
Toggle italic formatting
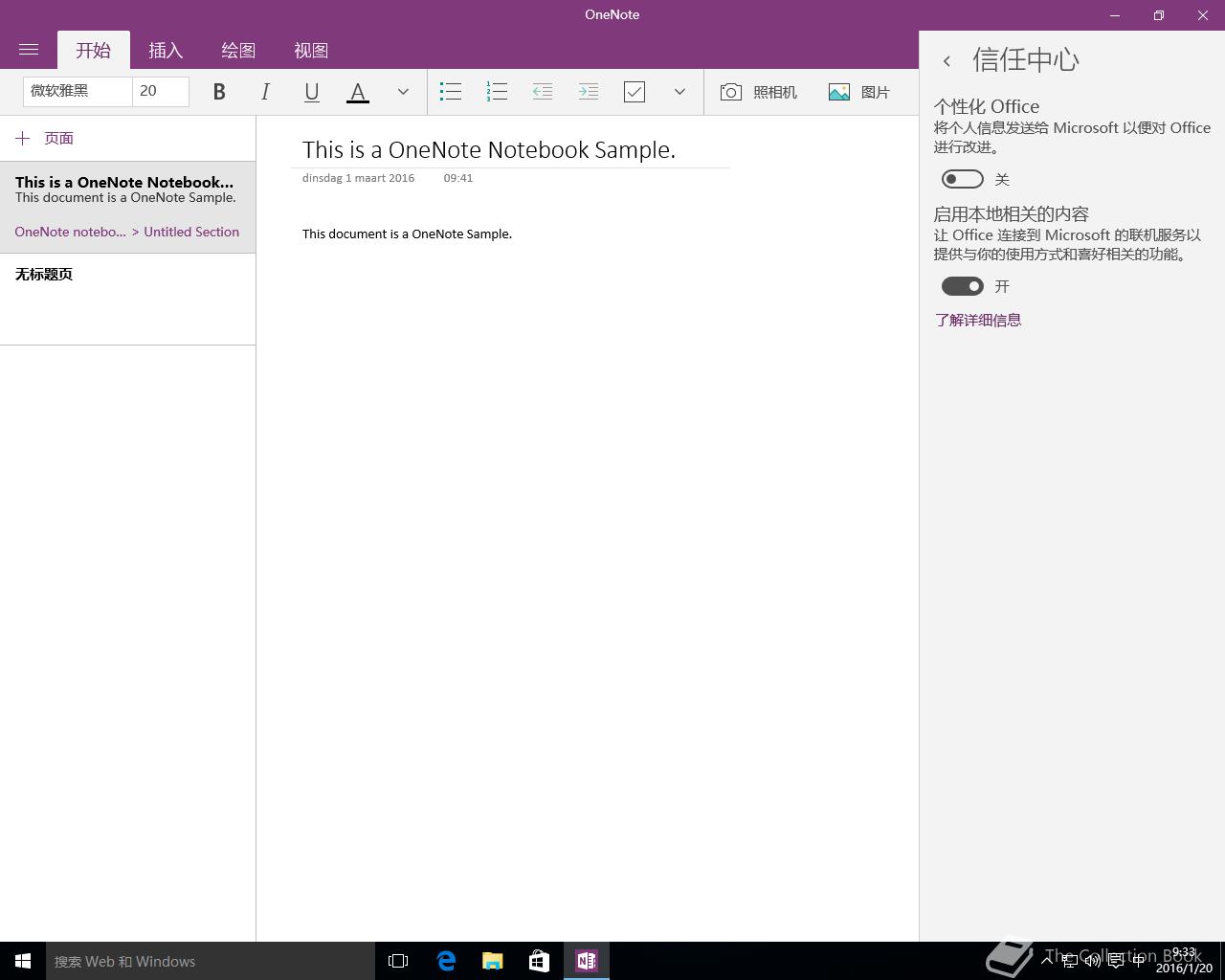265,92
